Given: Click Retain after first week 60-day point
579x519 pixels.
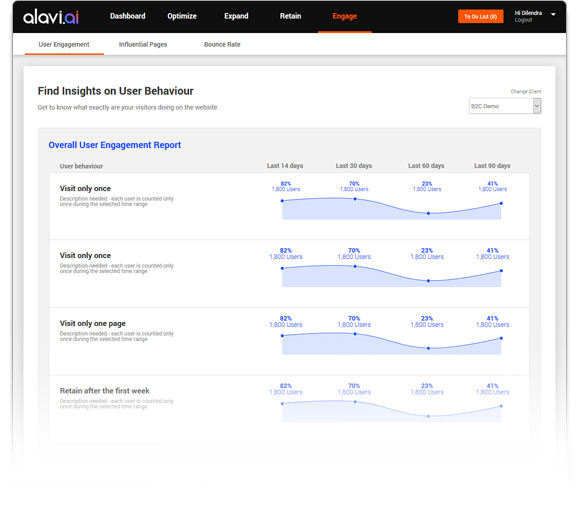Looking at the screenshot, I should click(428, 416).
